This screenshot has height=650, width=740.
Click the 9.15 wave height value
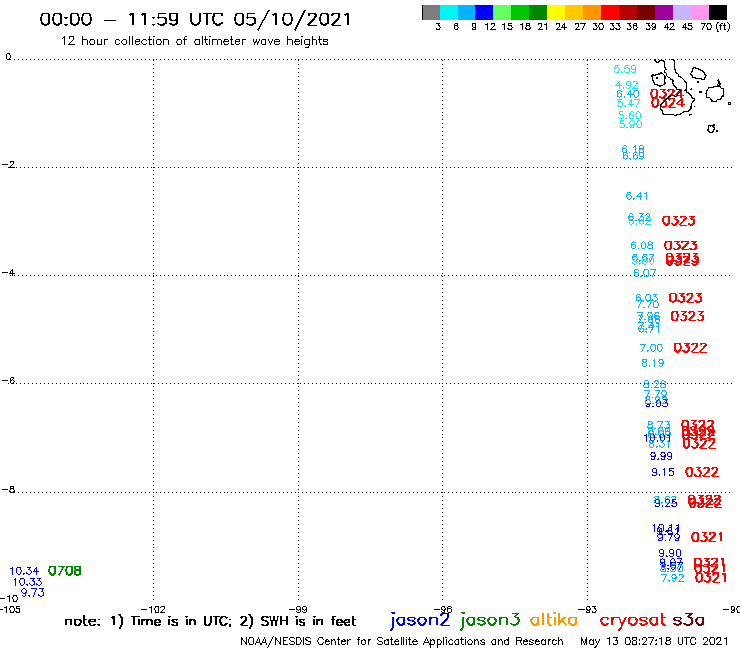(663, 472)
